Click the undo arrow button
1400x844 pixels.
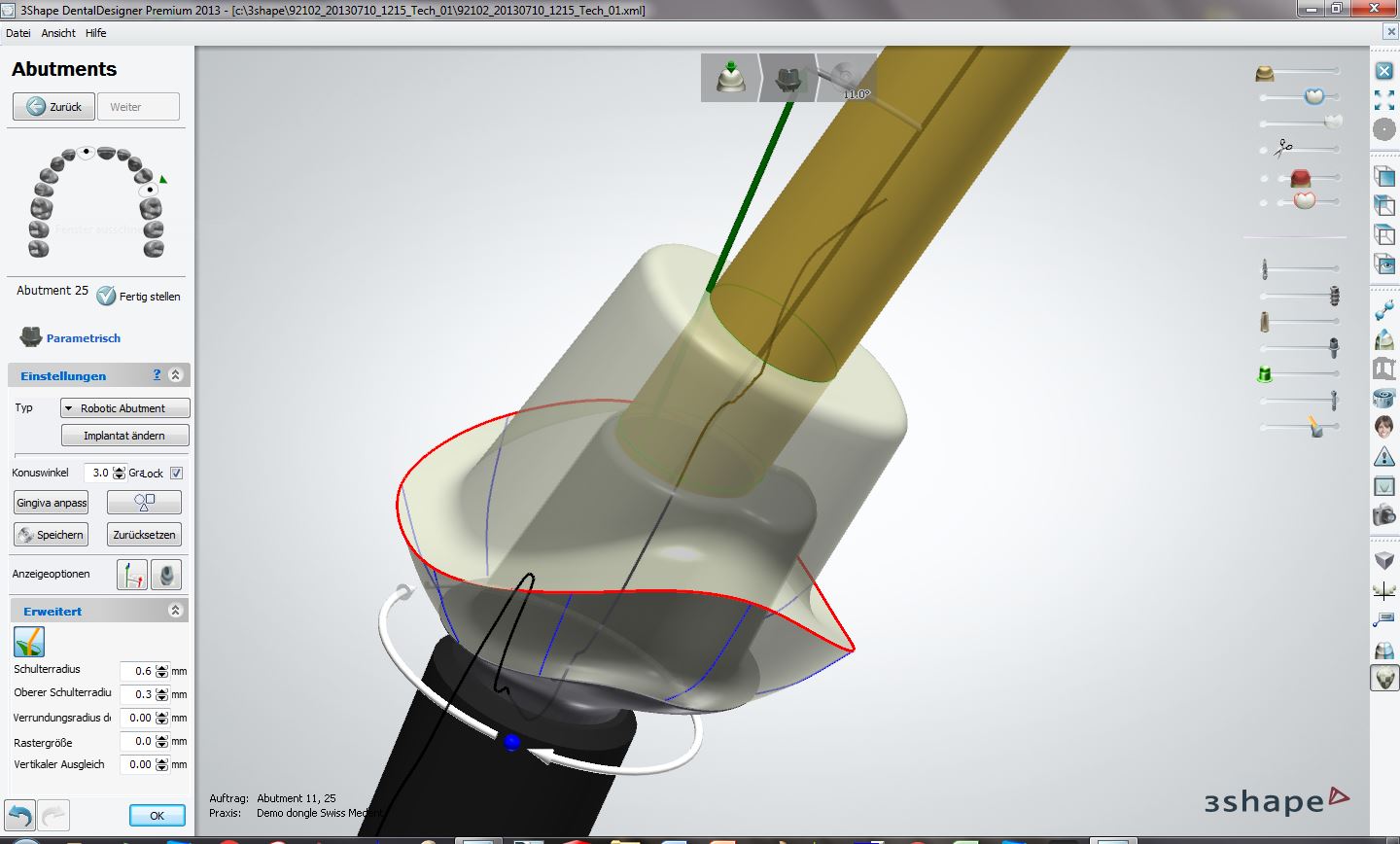[x=20, y=815]
